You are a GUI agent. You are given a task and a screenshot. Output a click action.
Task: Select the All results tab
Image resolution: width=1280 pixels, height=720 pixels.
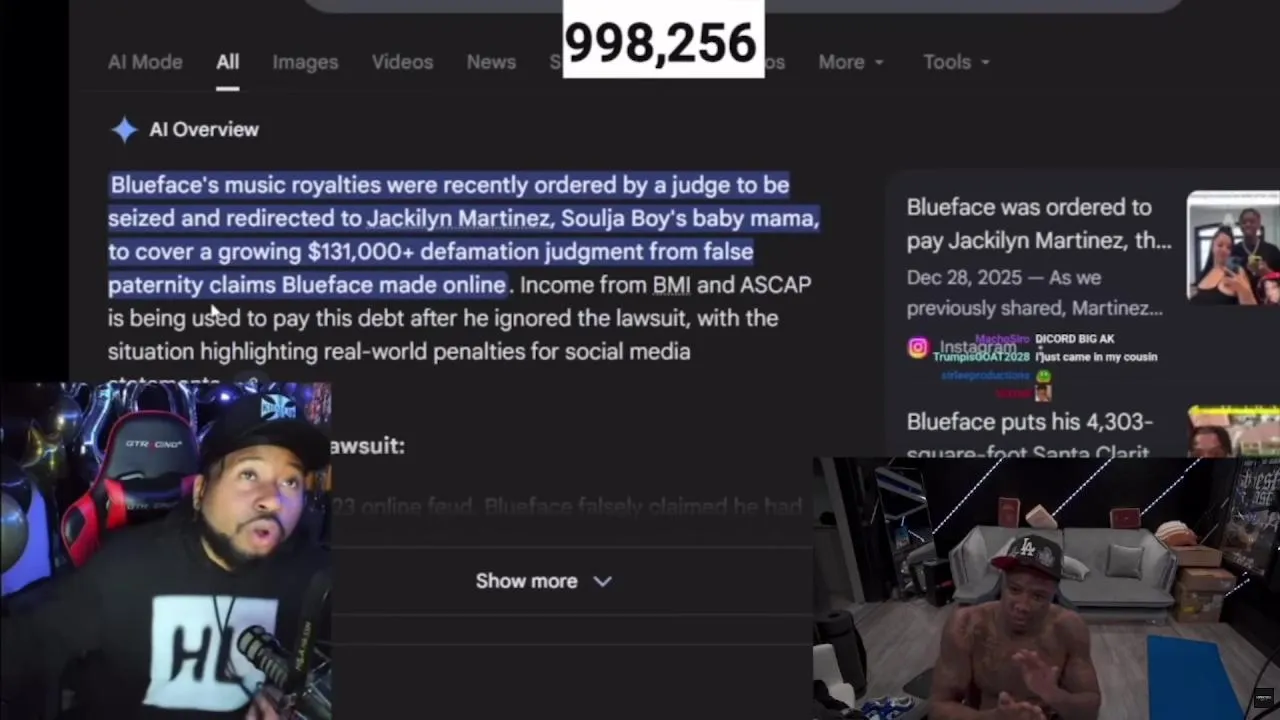point(228,62)
